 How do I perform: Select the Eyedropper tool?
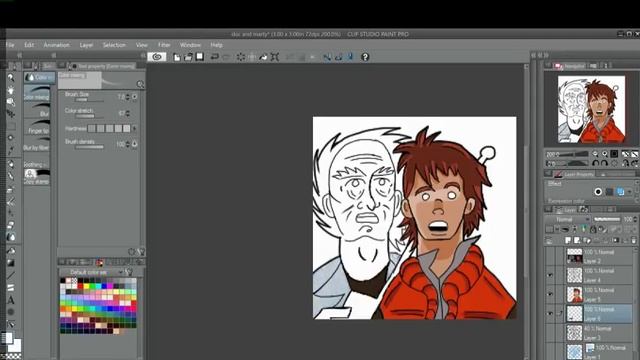point(11,150)
